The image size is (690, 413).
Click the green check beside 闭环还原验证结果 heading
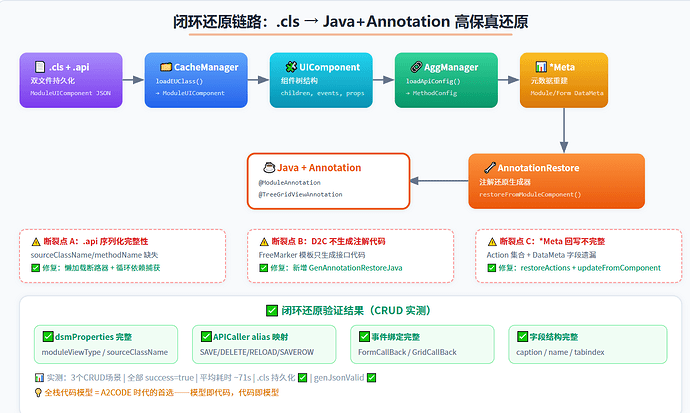point(272,311)
